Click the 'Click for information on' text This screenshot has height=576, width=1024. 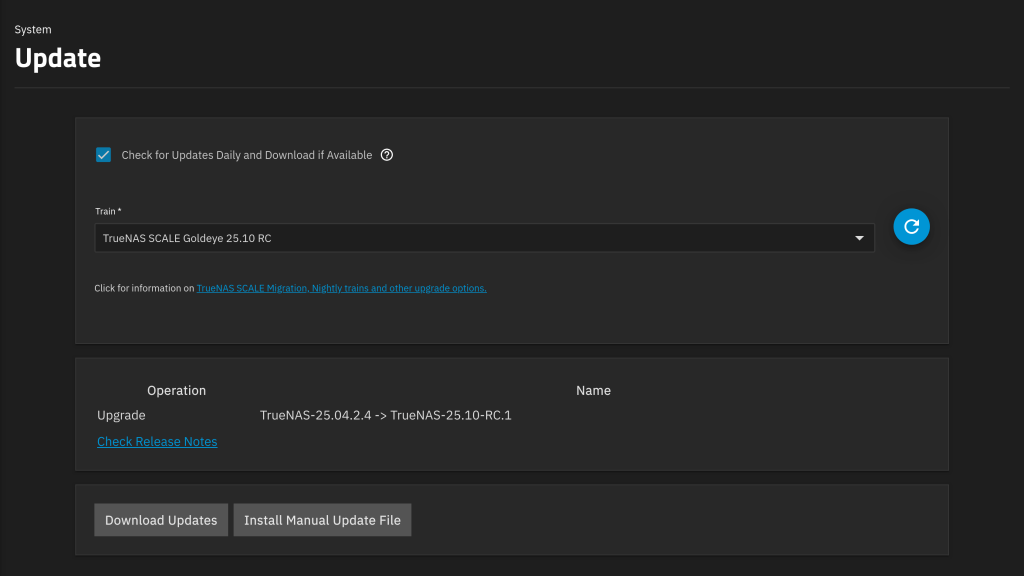144,288
